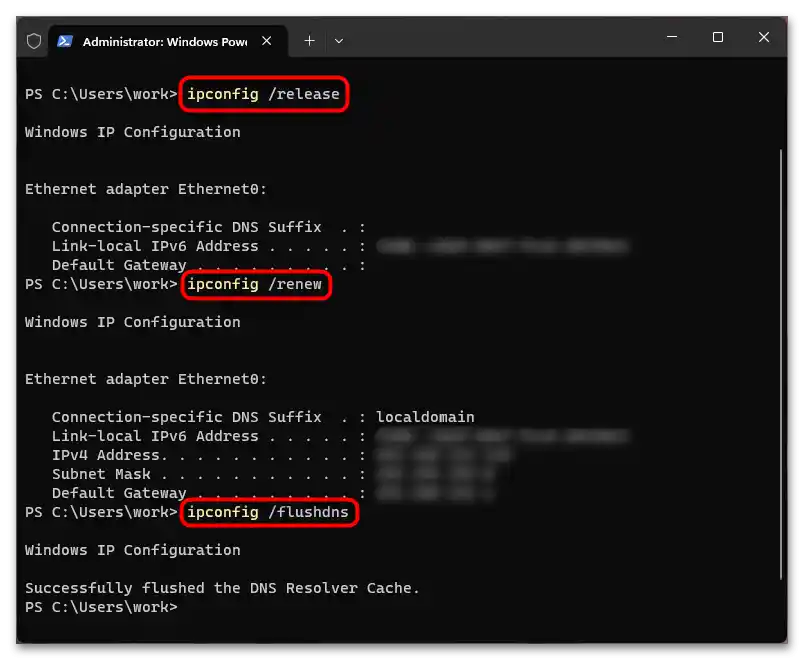Close the Administrator: Windows PowerShell tab
This screenshot has width=804, height=660.
click(x=266, y=41)
